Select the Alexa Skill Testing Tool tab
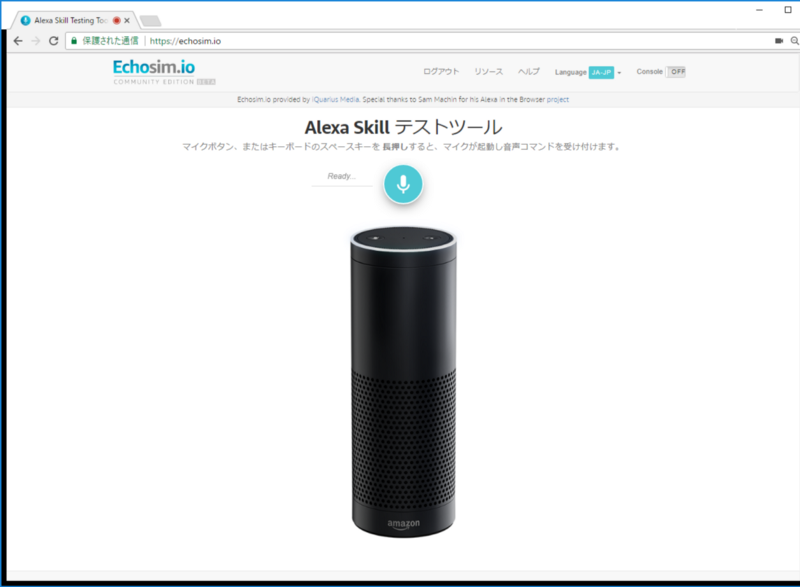The image size is (800, 587). tap(71, 20)
